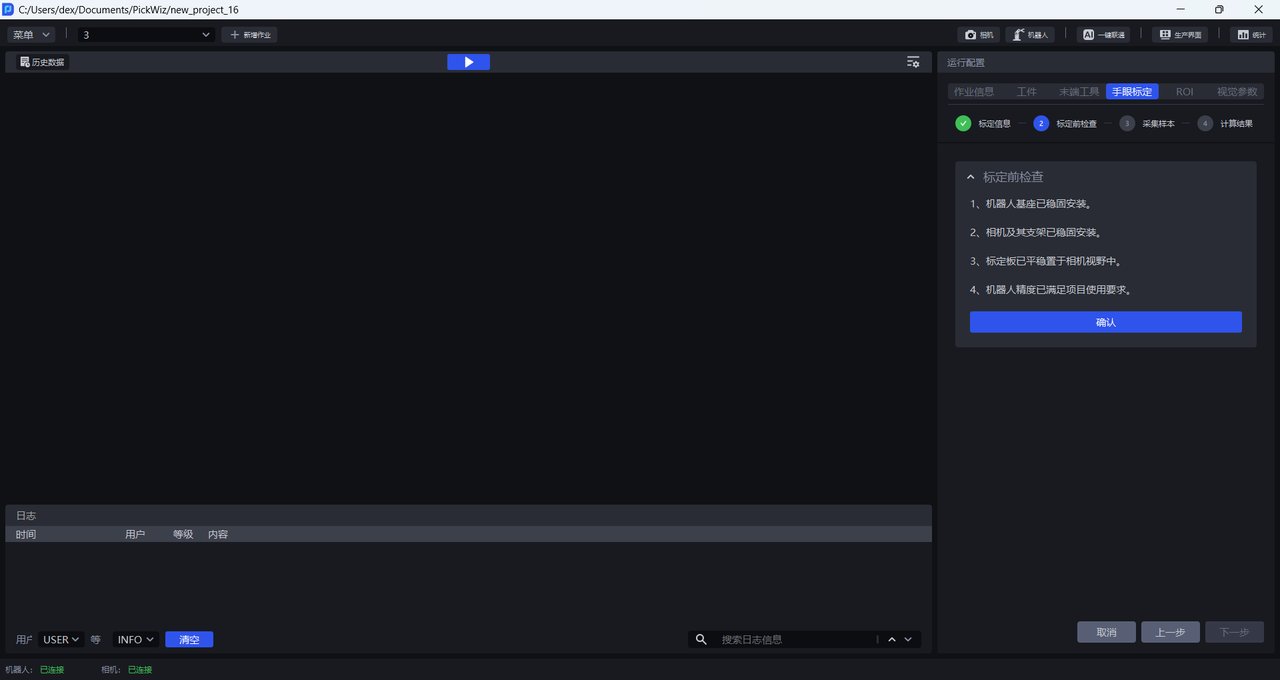
Task: Expand the job selector showing 3
Action: [x=147, y=35]
